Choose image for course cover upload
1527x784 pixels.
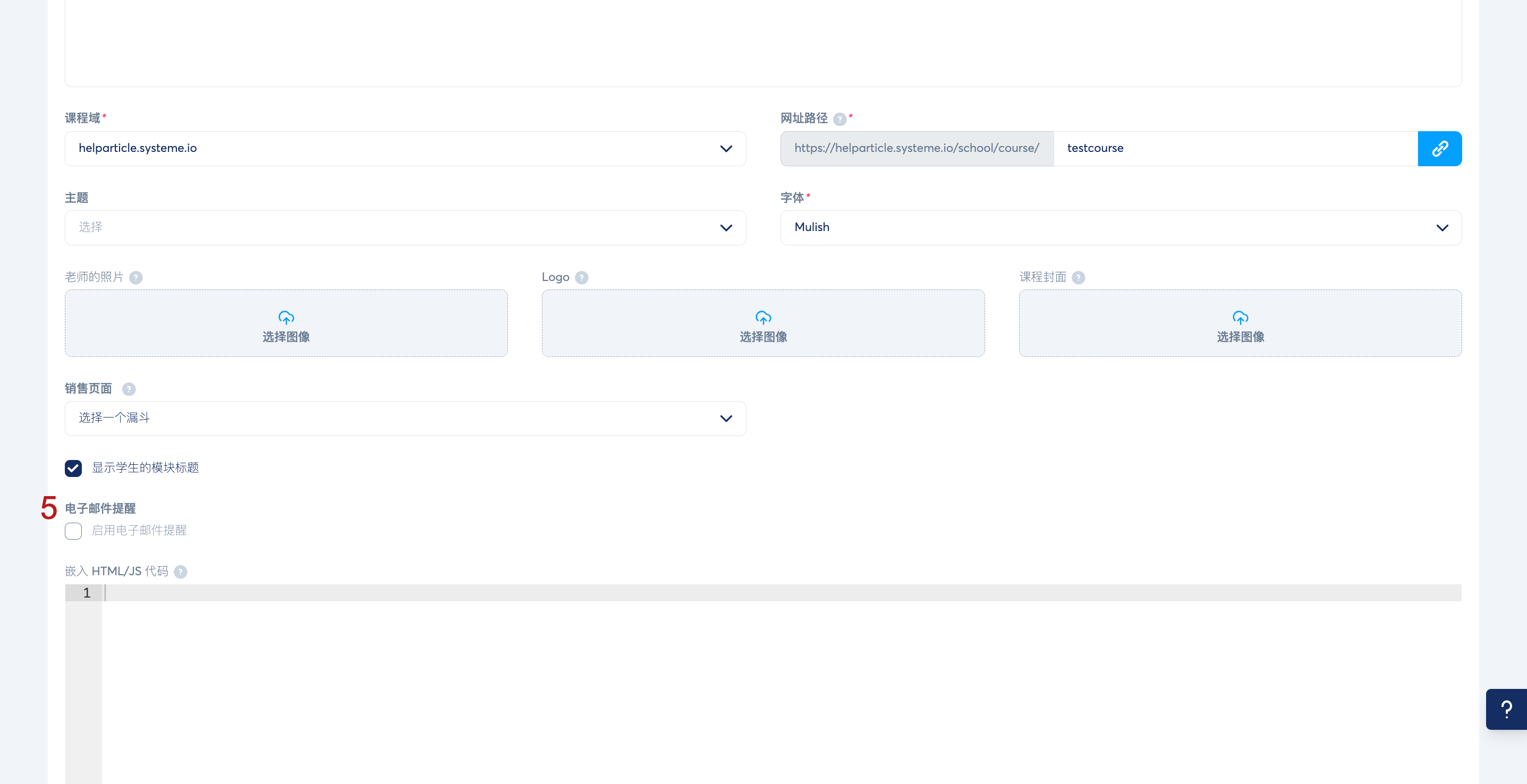1240,323
